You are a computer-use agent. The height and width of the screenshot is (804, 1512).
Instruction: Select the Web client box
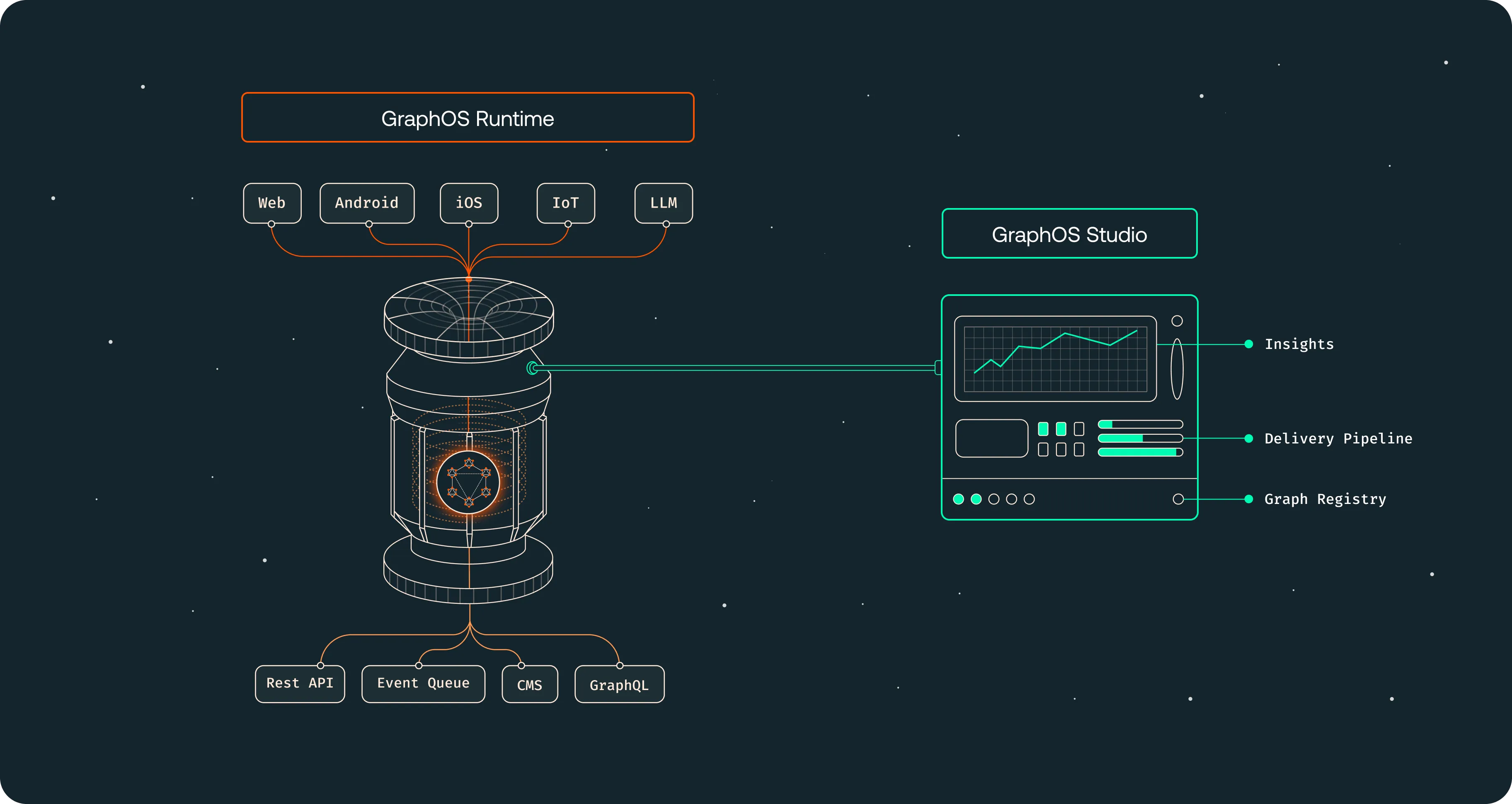272,203
